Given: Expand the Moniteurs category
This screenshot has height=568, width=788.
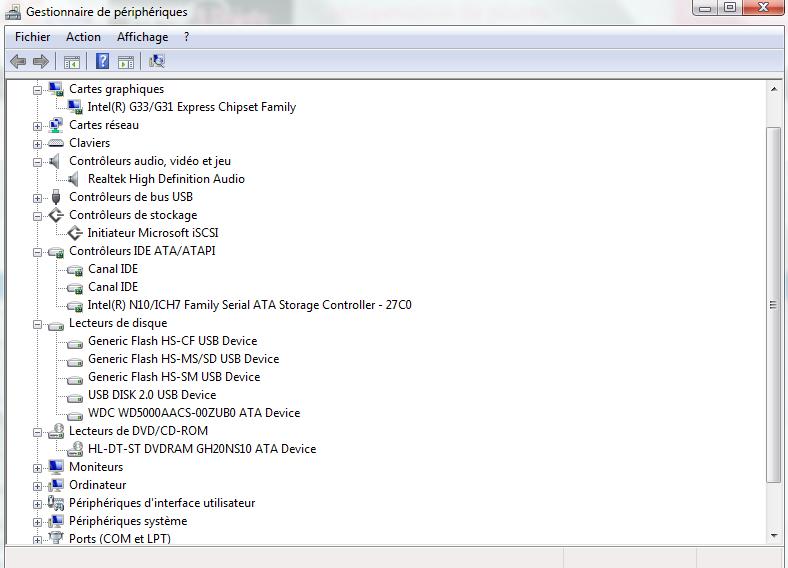Looking at the screenshot, I should coord(38,468).
